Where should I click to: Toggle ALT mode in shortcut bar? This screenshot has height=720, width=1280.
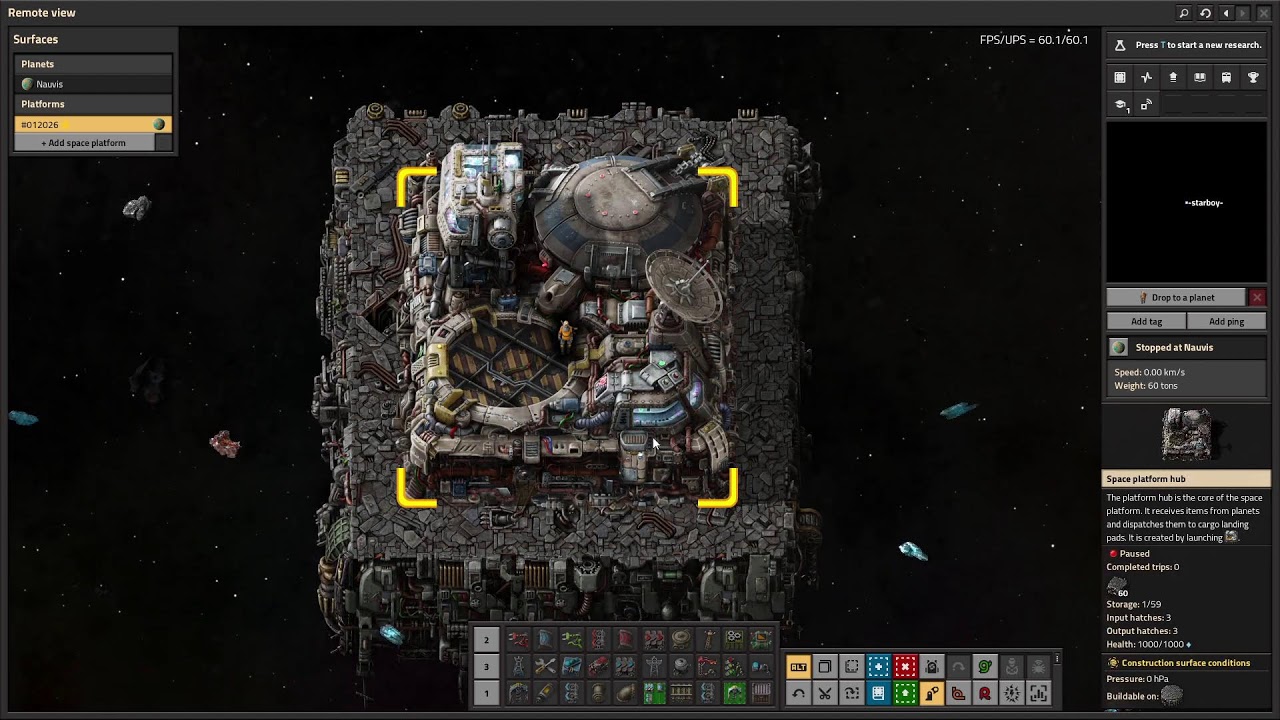798,666
